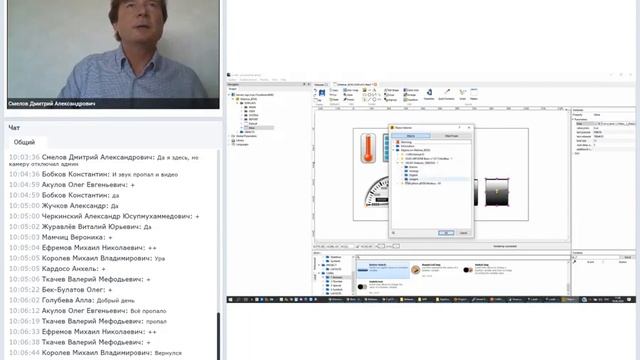Image resolution: width=640 pixels, height=360 pixels.
Task: Switch to the unselected tab in the dialog
Action: tap(451, 136)
